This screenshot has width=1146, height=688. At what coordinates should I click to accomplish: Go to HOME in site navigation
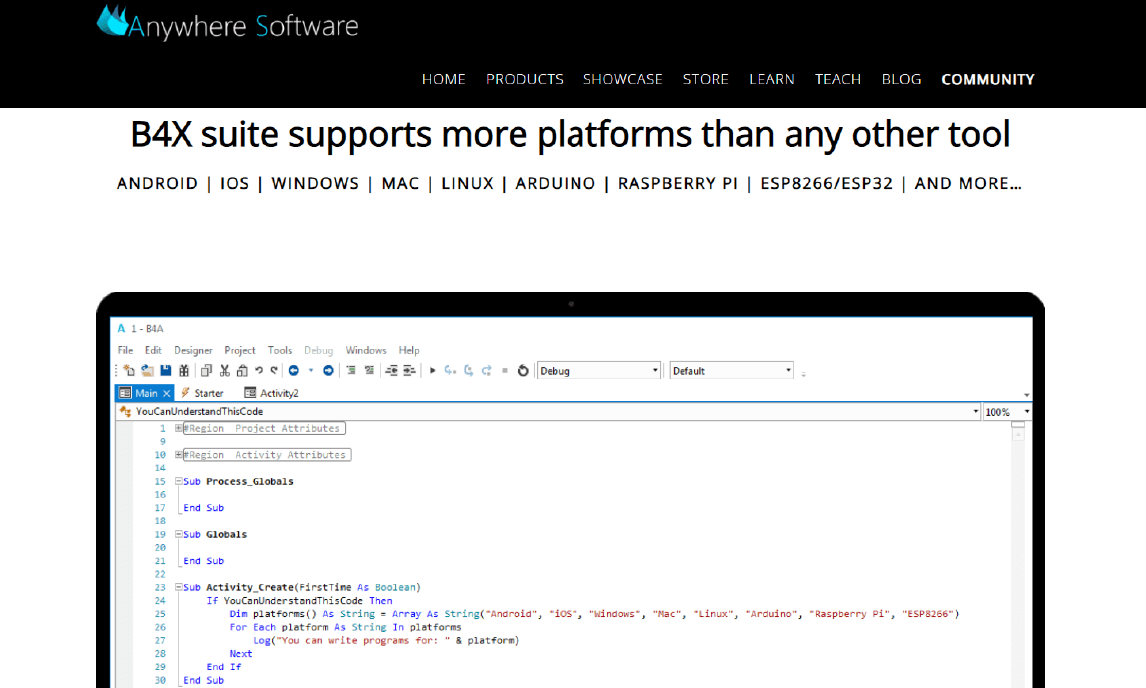[444, 79]
